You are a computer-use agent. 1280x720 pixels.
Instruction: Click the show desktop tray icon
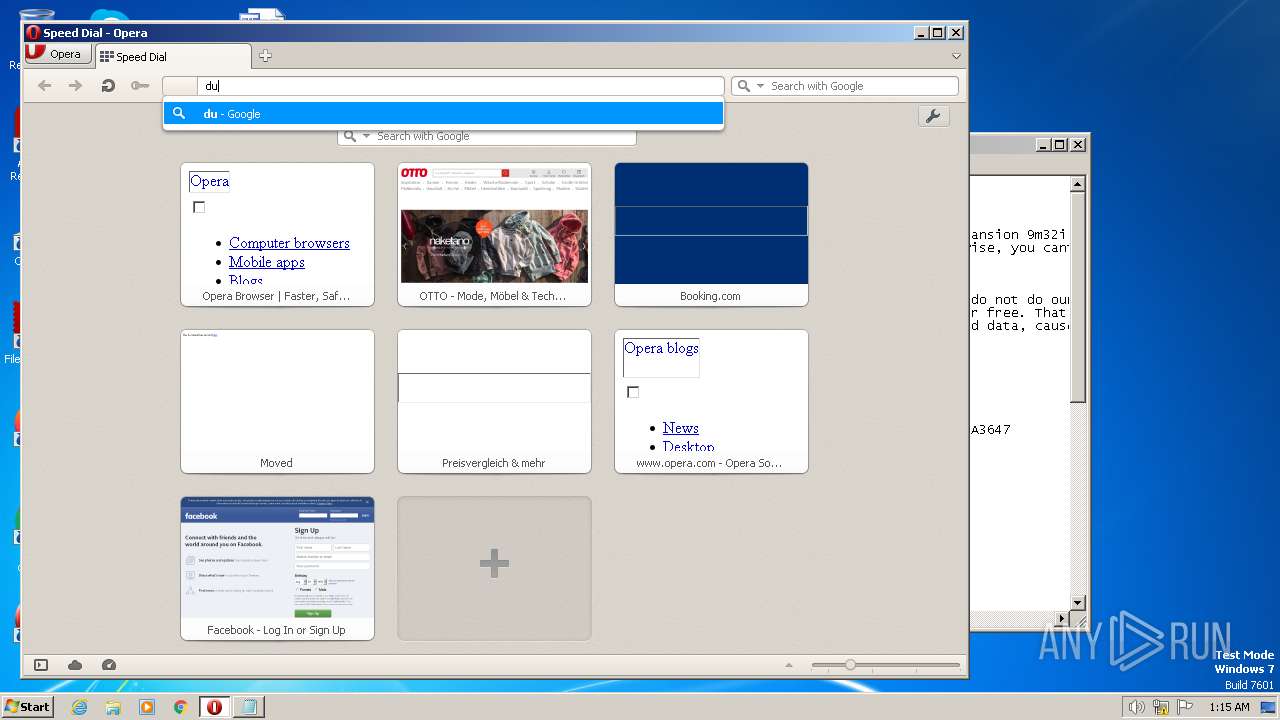tap(1268, 707)
